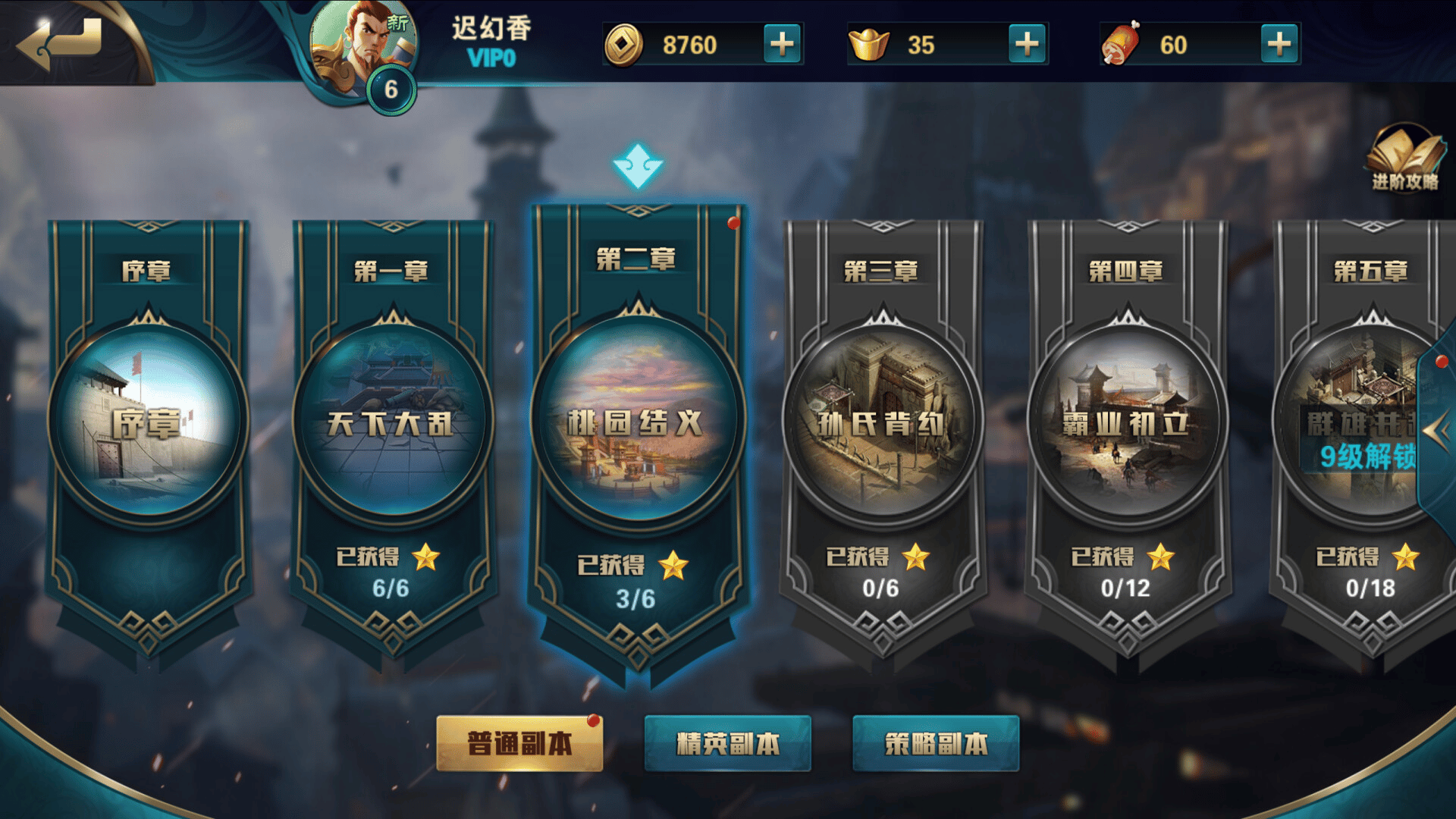The image size is (1456, 819).
Task: Click the meat stamina icon
Action: (1121, 43)
